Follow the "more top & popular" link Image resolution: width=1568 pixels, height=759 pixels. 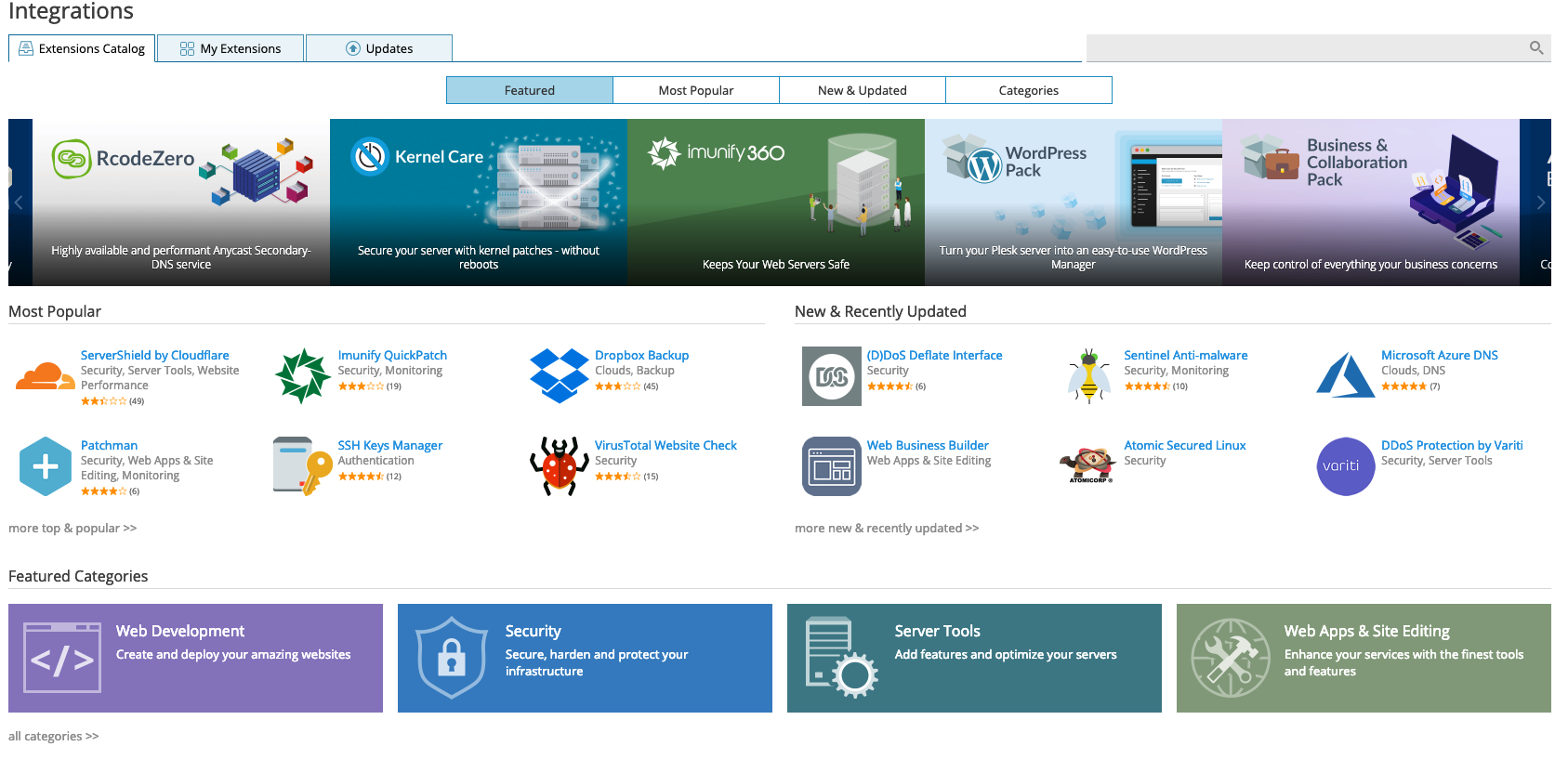click(x=72, y=528)
